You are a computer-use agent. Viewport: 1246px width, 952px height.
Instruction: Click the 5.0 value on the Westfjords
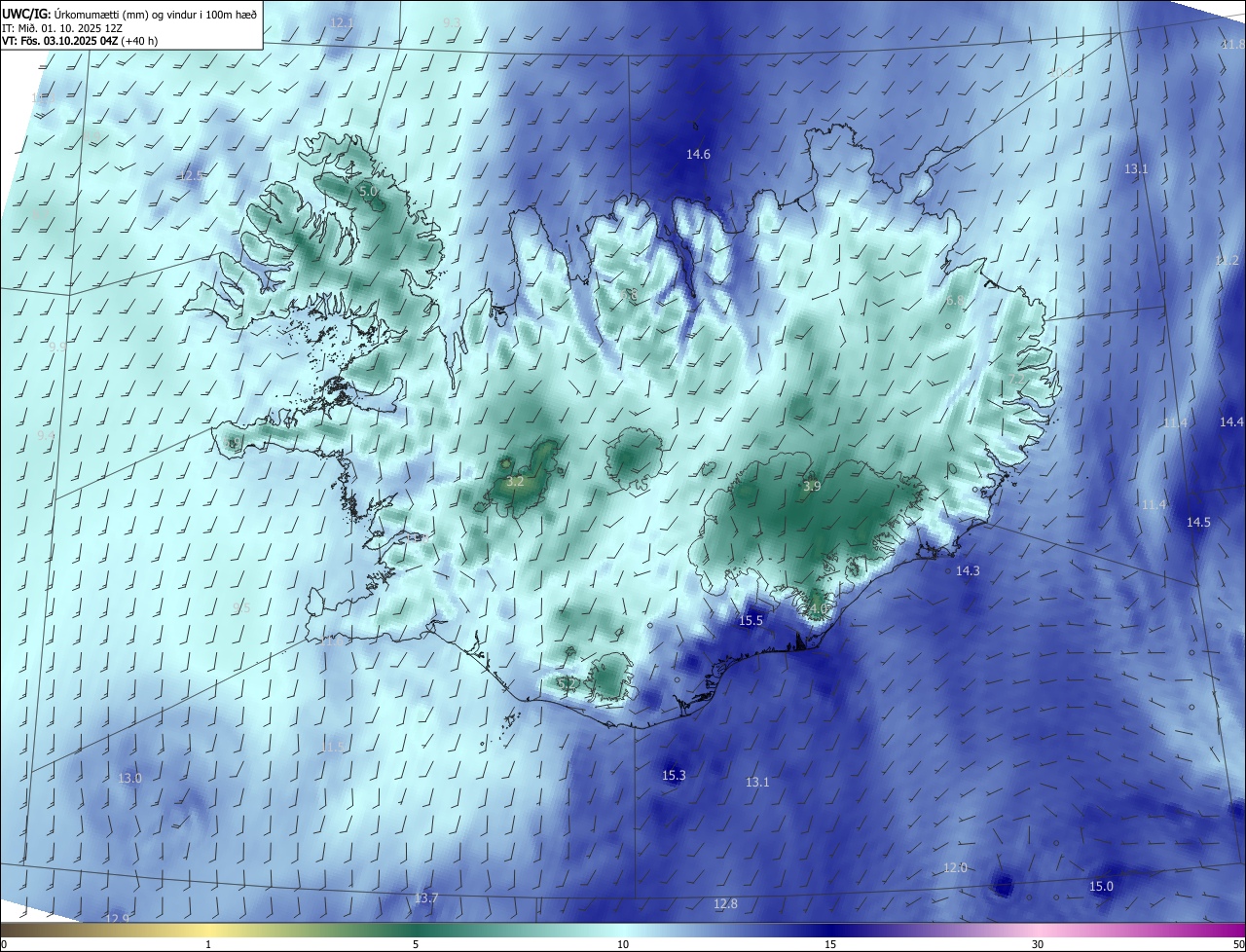click(368, 192)
